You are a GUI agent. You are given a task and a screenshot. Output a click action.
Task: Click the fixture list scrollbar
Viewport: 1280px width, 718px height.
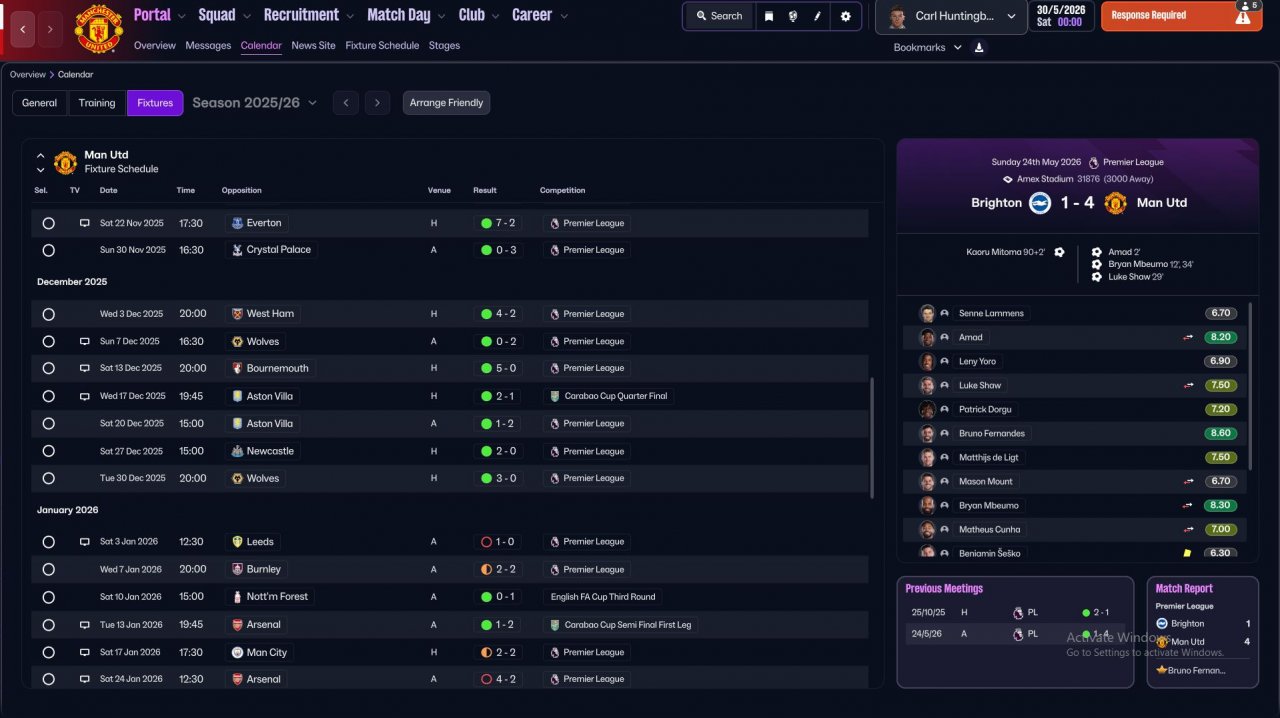click(872, 438)
